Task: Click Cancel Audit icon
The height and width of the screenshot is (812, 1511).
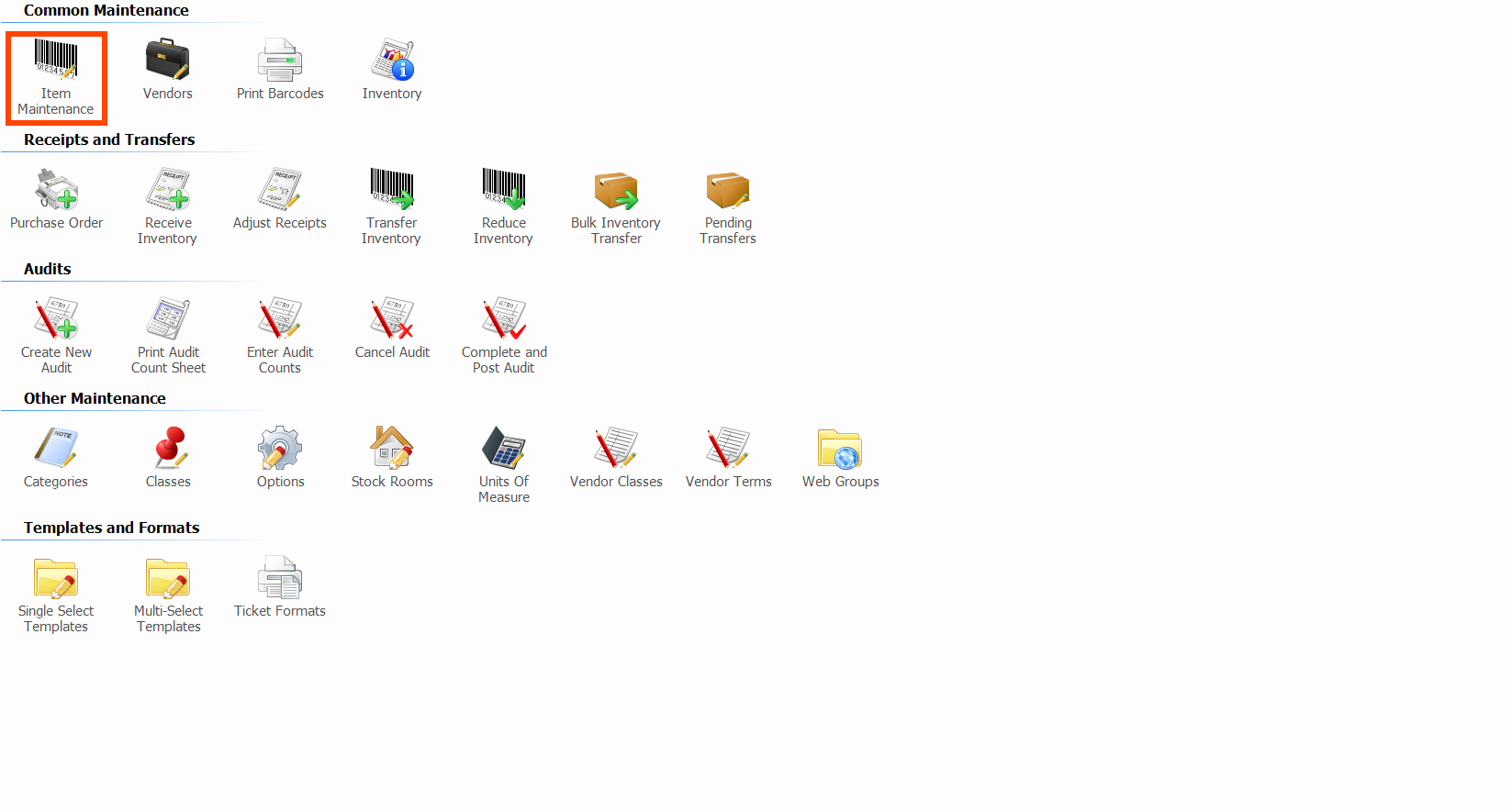Action: [392, 319]
